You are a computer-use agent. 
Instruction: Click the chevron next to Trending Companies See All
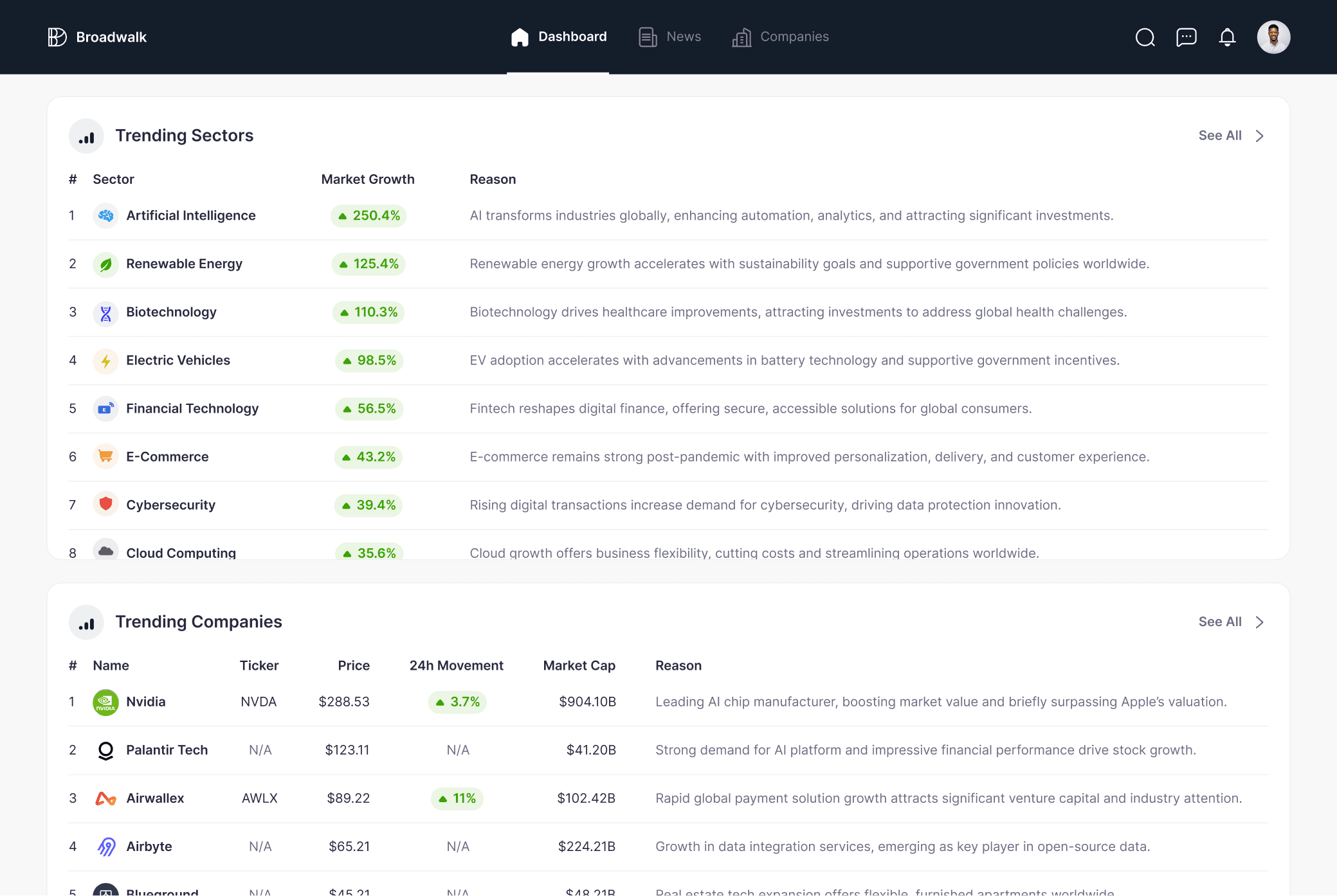coord(1259,622)
